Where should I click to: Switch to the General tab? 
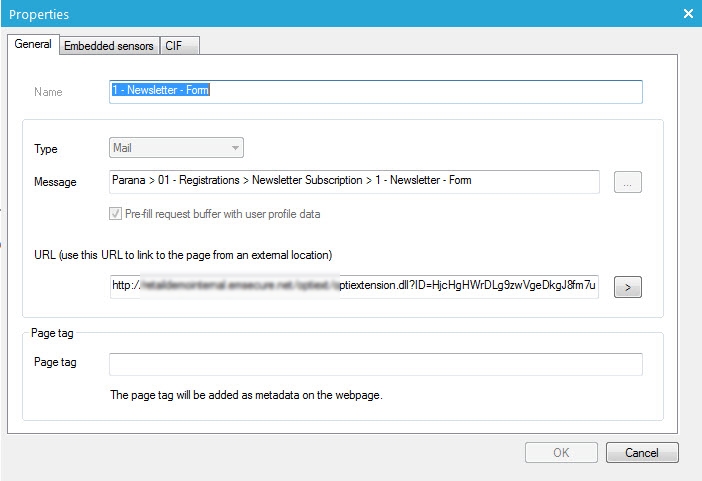click(32, 44)
